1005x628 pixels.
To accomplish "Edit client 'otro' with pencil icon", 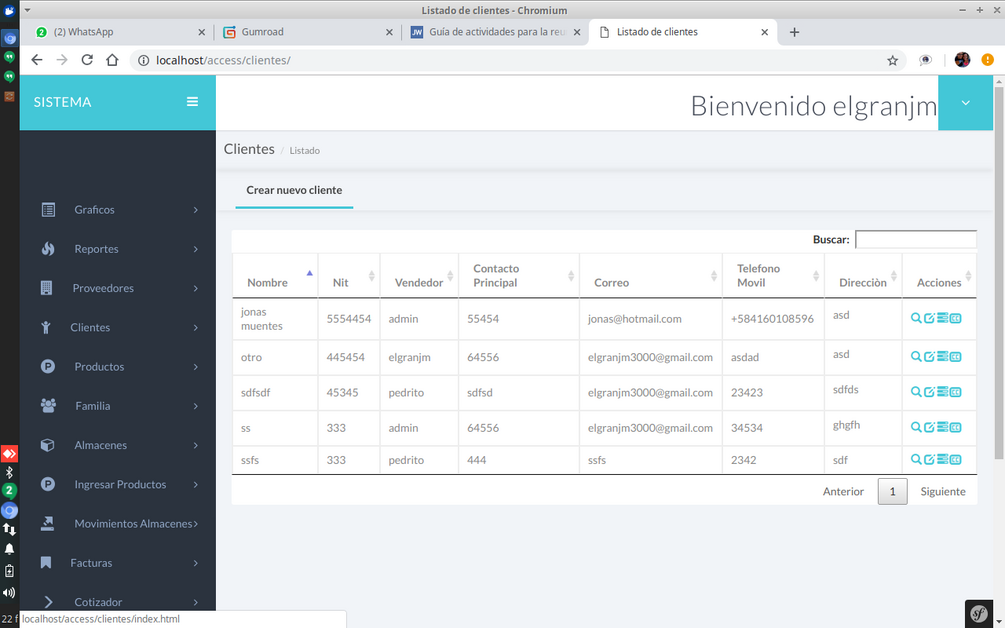I will click(x=929, y=356).
